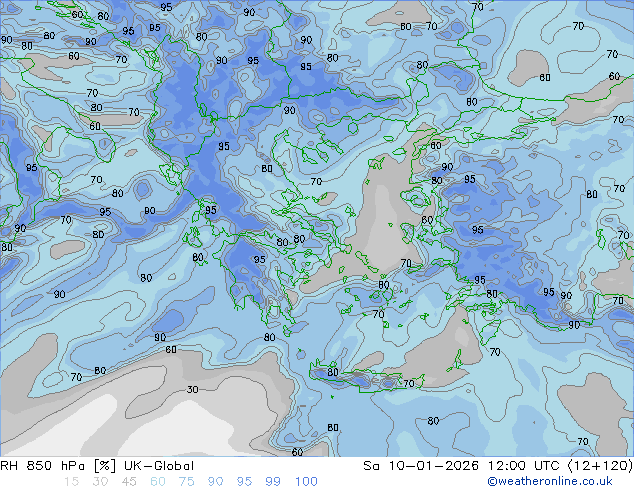Select the legend value 100
This screenshot has width=634, height=490.
[306, 482]
